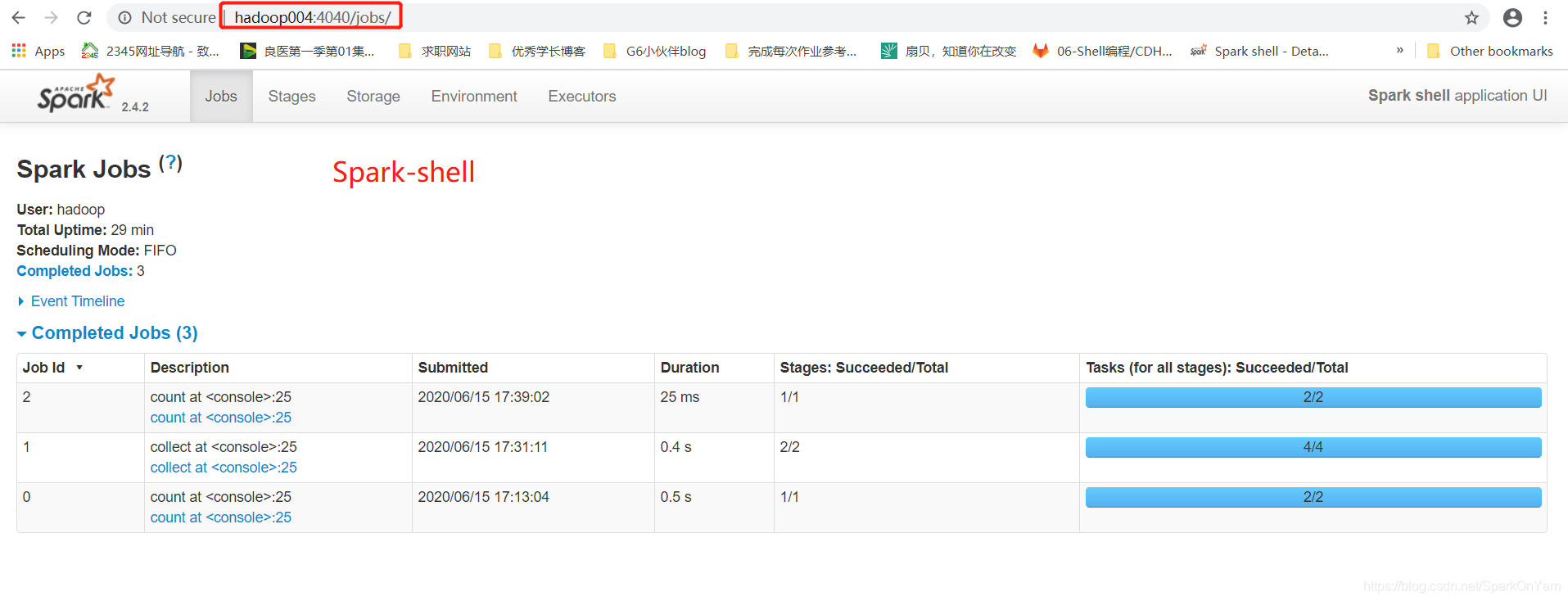Show more bookmarks with the chevron
The height and width of the screenshot is (601, 1568).
coord(1399,51)
